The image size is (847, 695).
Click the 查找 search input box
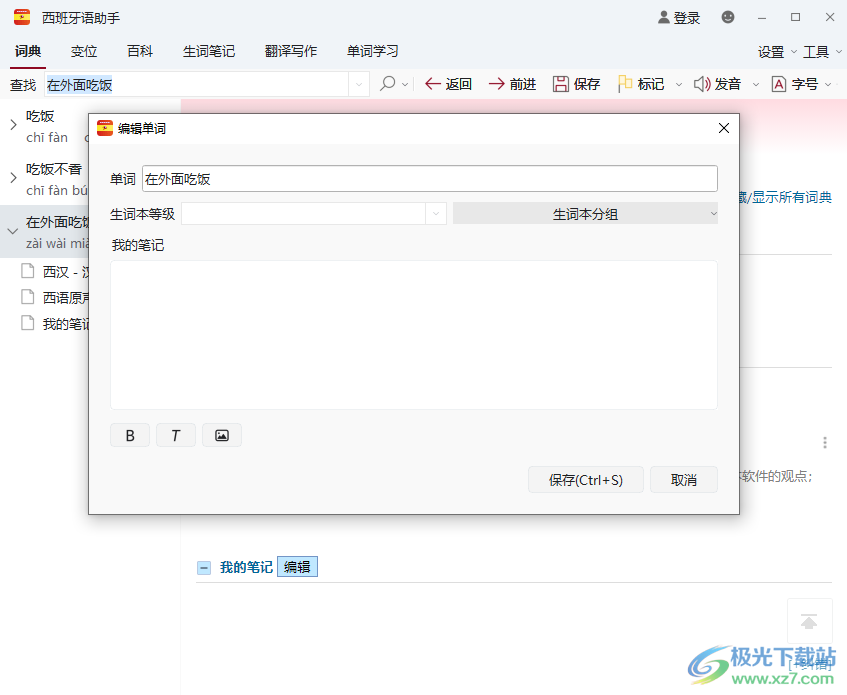pyautogui.click(x=197, y=84)
